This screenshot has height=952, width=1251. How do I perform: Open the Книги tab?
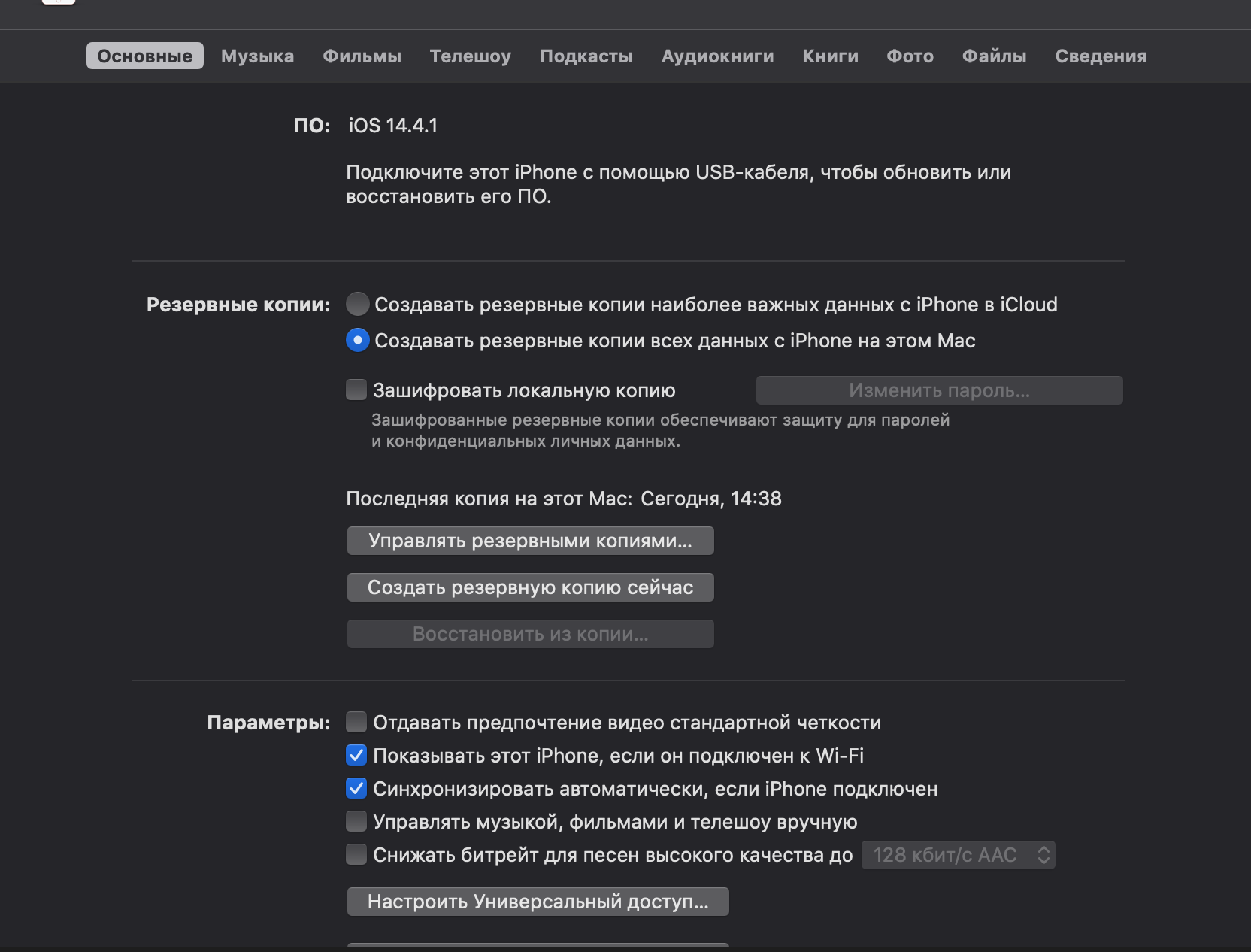tap(830, 56)
